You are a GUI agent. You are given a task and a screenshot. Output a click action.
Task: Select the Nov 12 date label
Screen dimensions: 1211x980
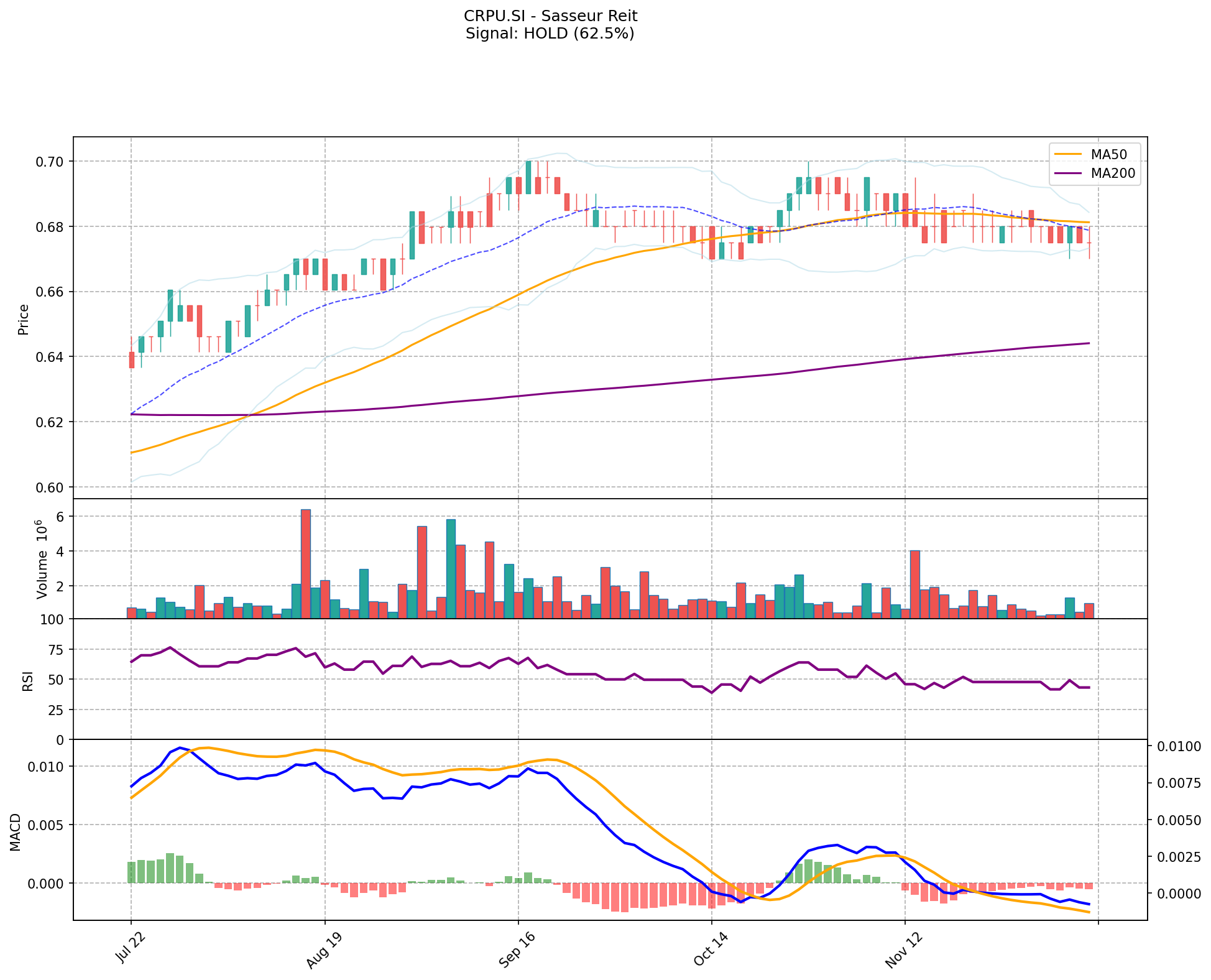click(903, 951)
